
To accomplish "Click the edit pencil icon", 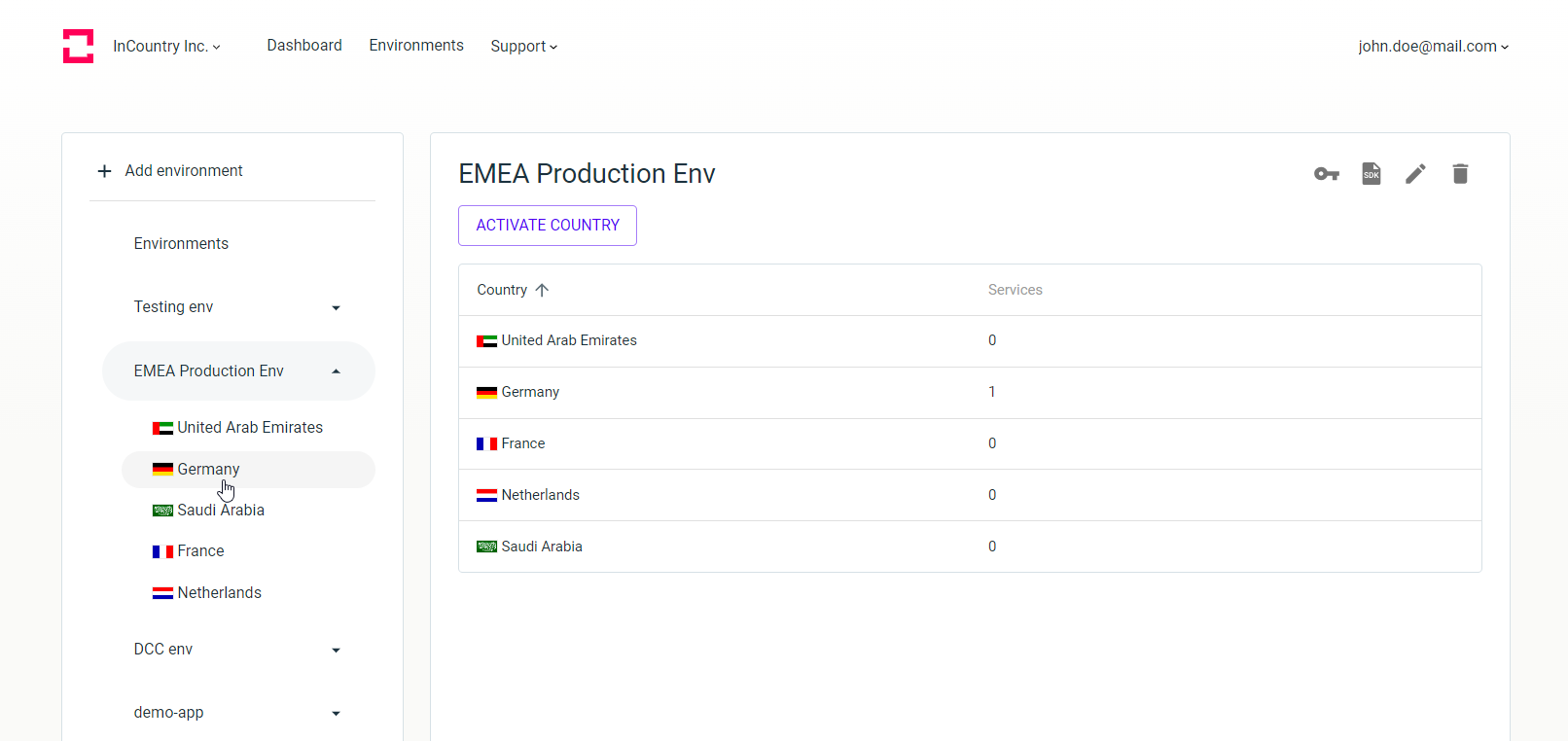I will 1415,174.
